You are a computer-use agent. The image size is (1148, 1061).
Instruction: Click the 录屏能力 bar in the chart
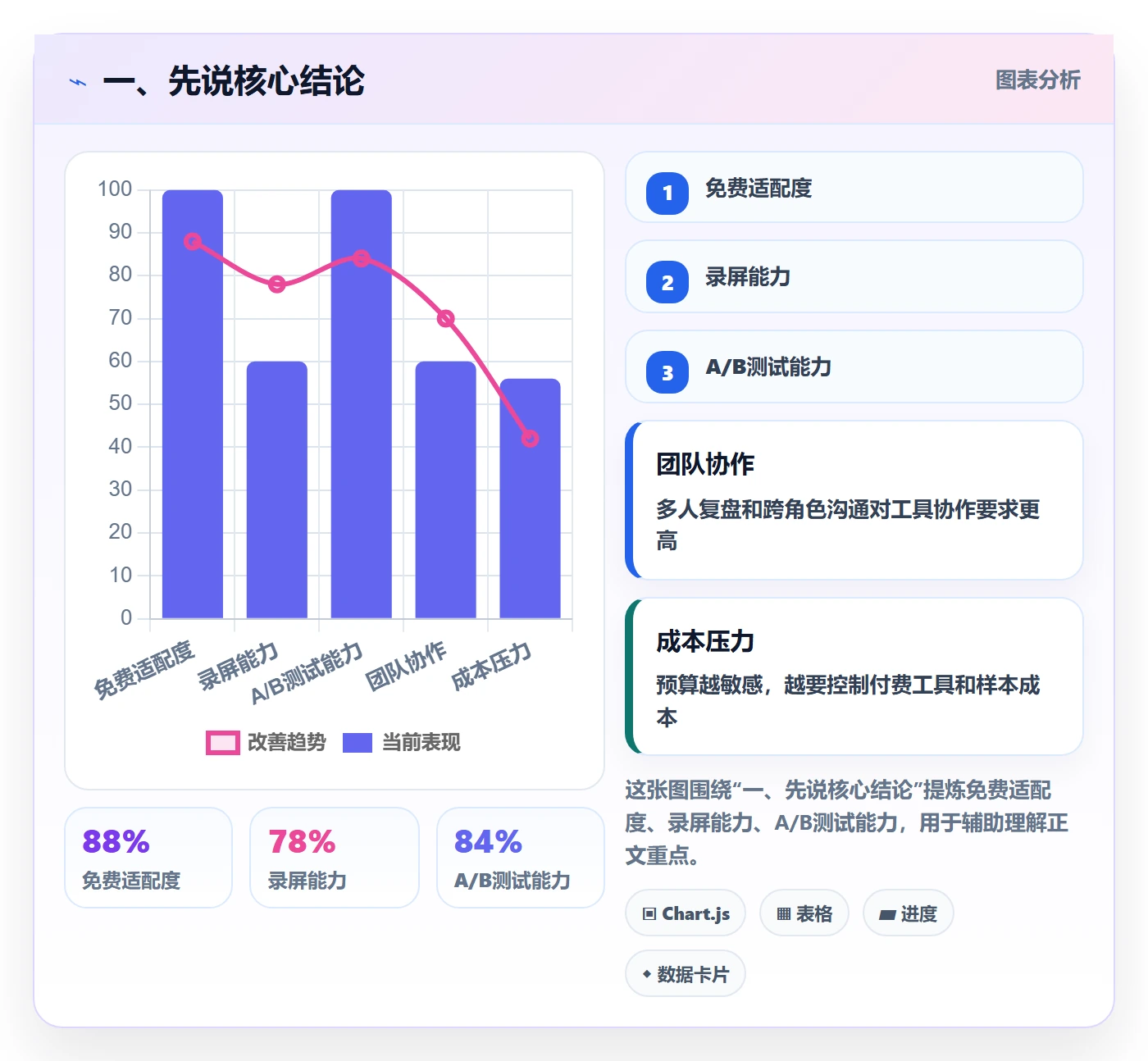click(x=277, y=490)
